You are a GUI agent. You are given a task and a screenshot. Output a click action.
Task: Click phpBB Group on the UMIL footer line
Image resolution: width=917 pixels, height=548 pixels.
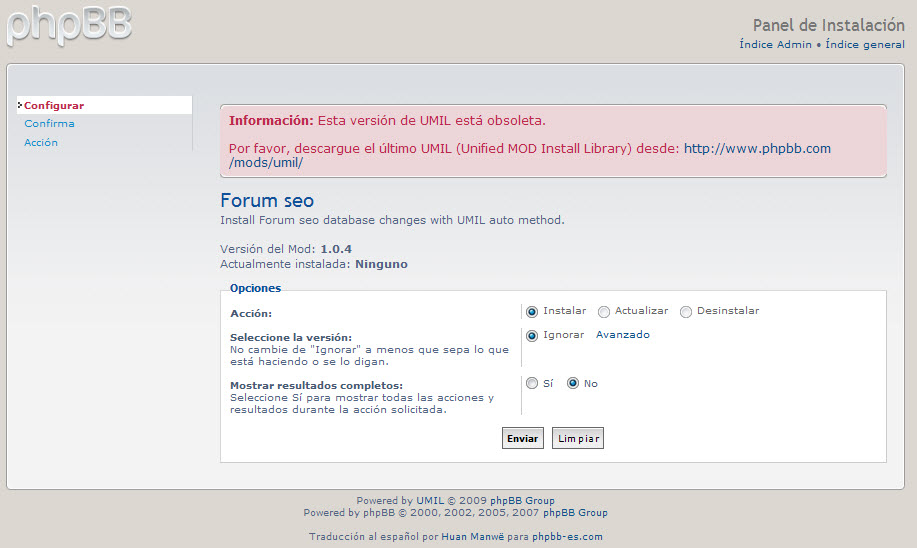click(x=522, y=501)
